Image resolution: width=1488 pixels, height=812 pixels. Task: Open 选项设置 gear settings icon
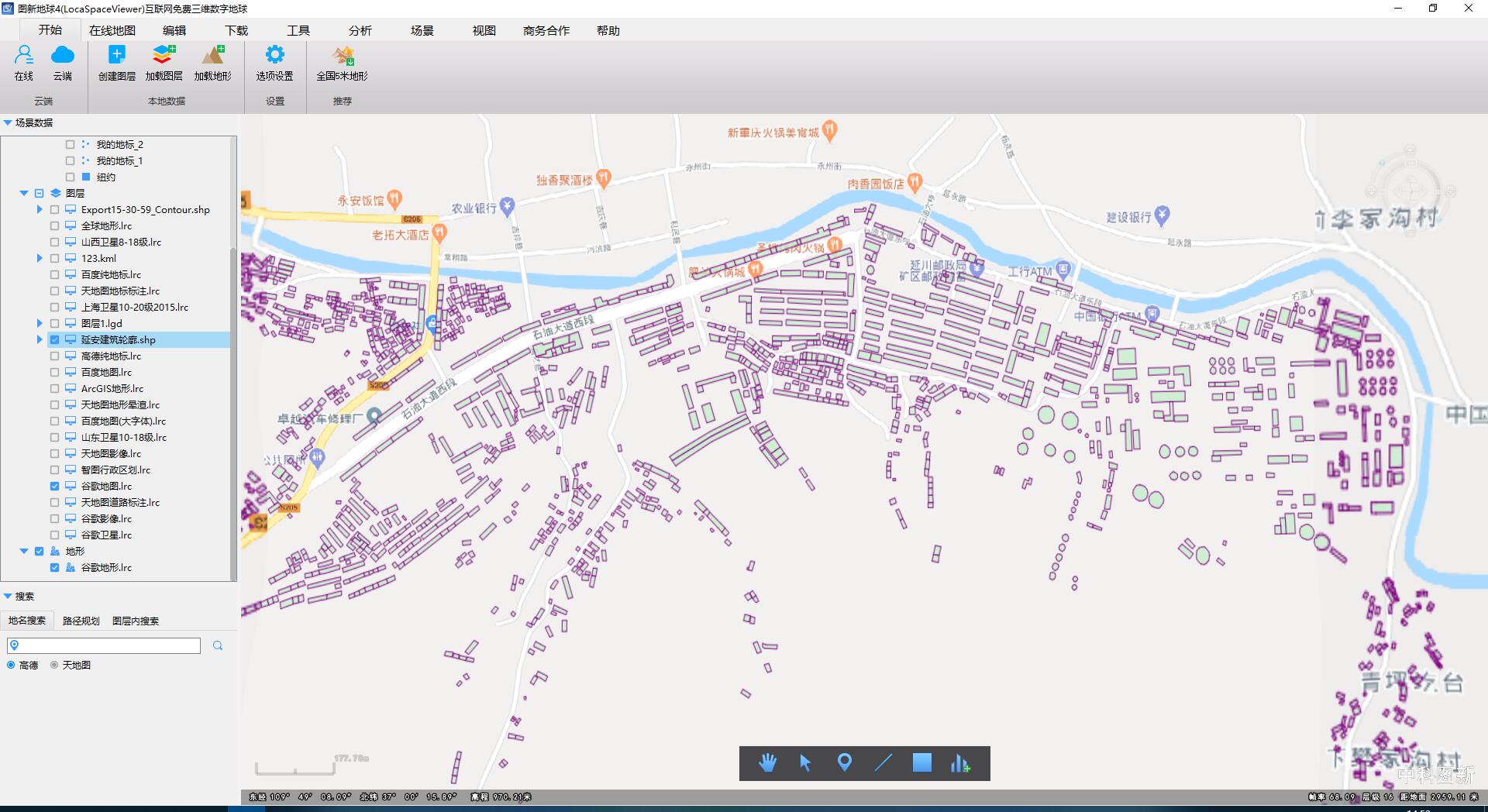(274, 56)
